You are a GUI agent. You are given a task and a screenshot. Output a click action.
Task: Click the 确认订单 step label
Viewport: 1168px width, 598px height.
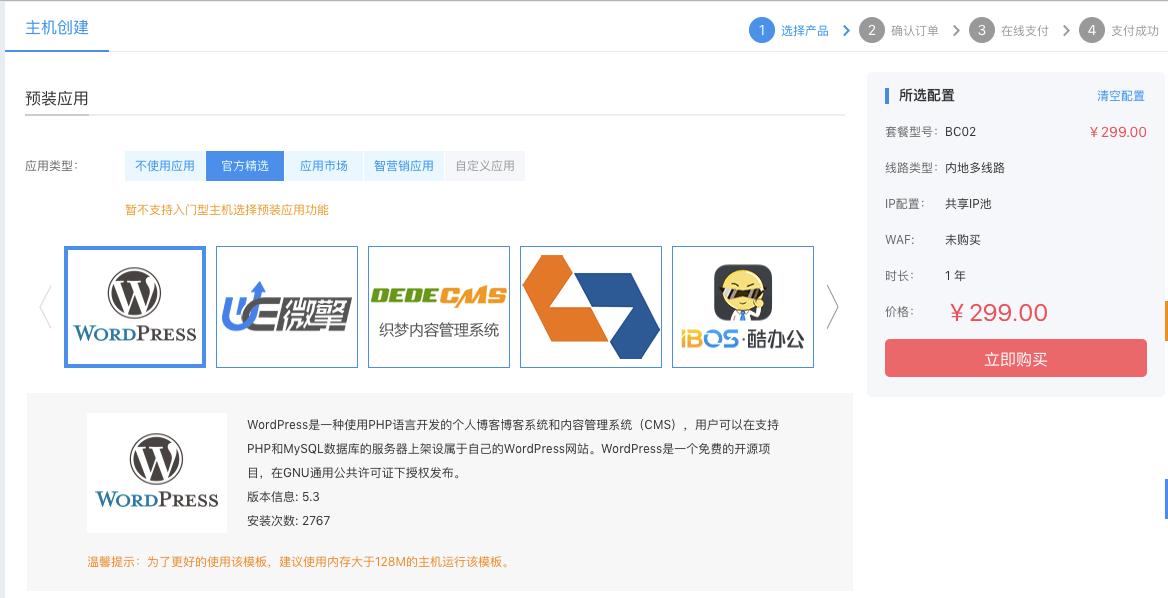tap(915, 31)
